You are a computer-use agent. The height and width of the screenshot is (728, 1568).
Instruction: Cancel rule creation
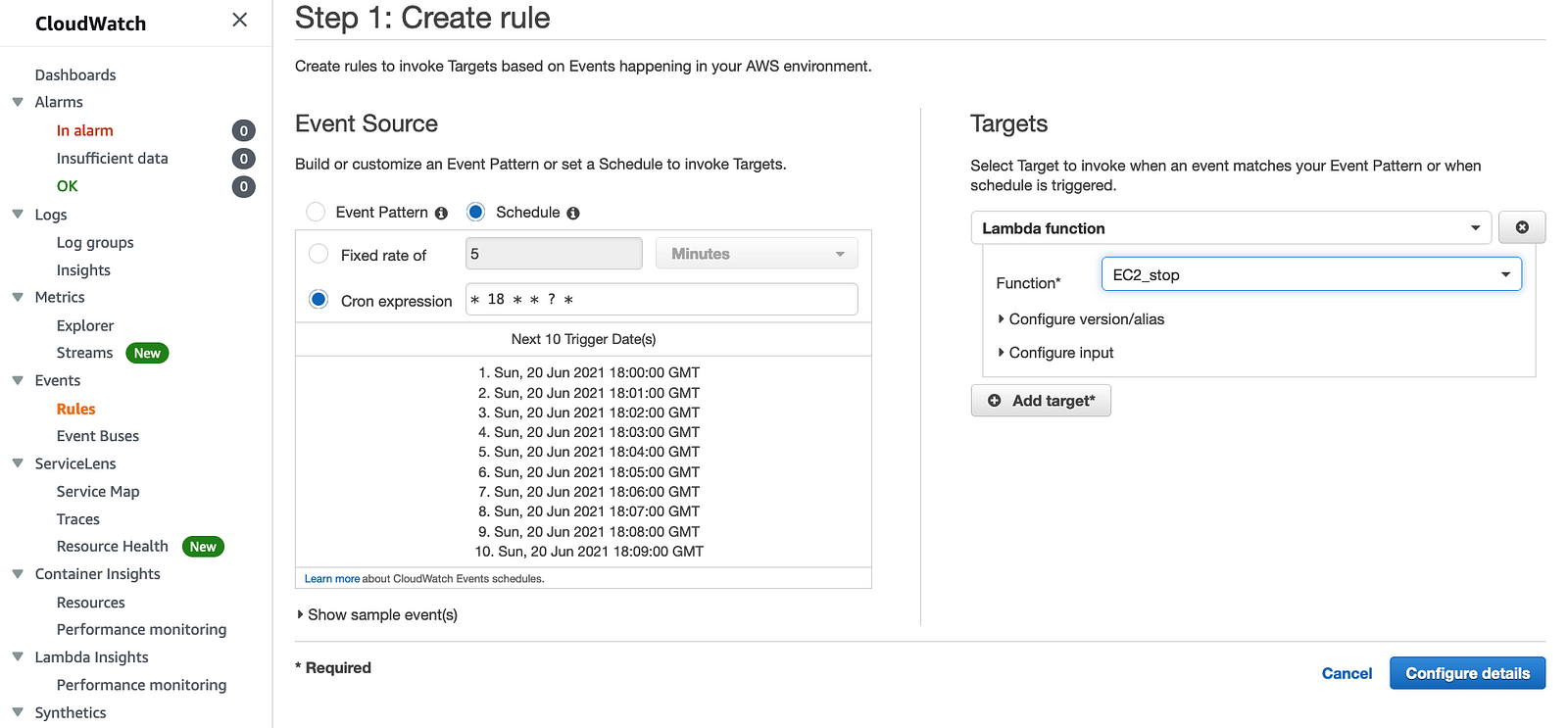click(1347, 673)
